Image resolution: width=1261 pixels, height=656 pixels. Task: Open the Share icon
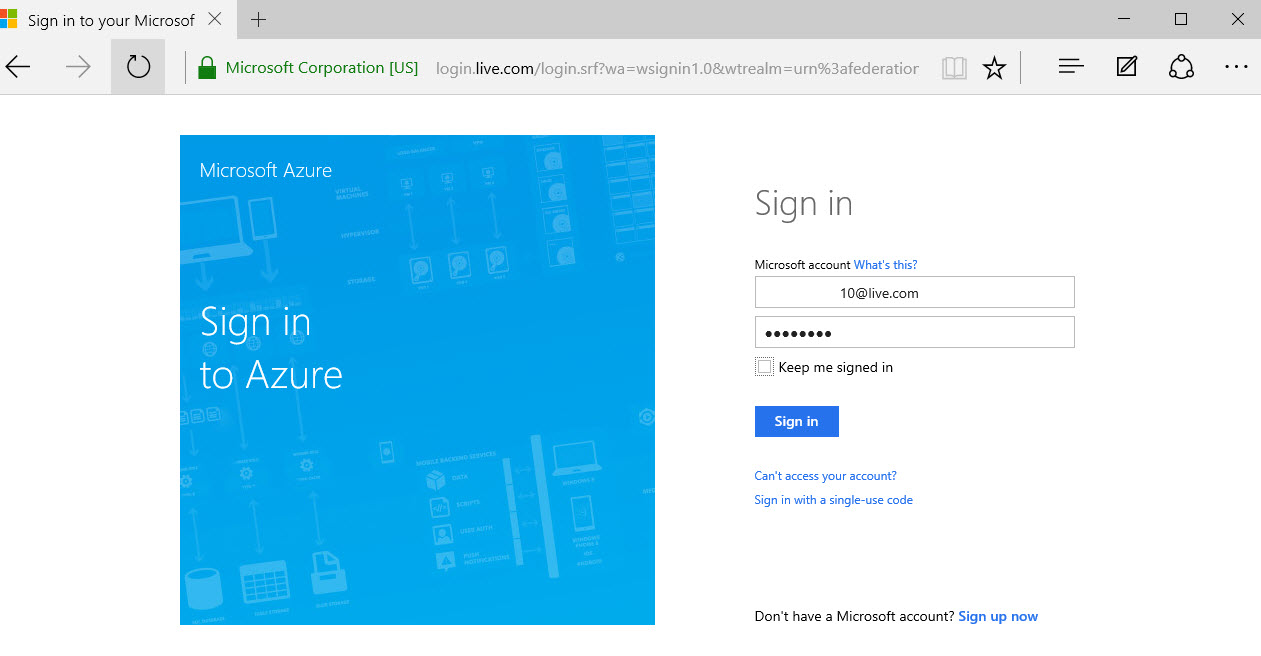(x=1182, y=67)
